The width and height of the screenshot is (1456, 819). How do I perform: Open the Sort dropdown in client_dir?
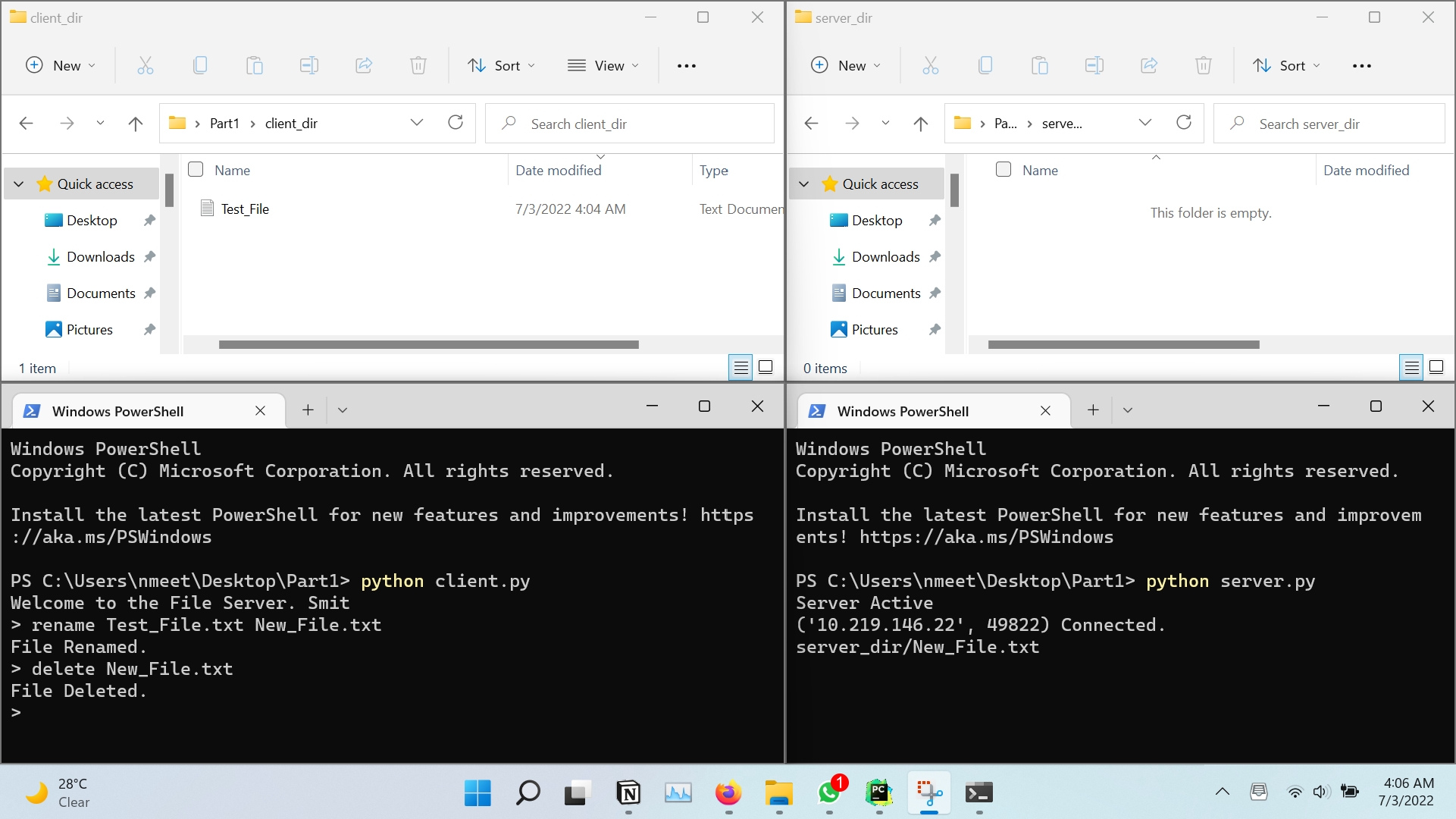(x=501, y=66)
